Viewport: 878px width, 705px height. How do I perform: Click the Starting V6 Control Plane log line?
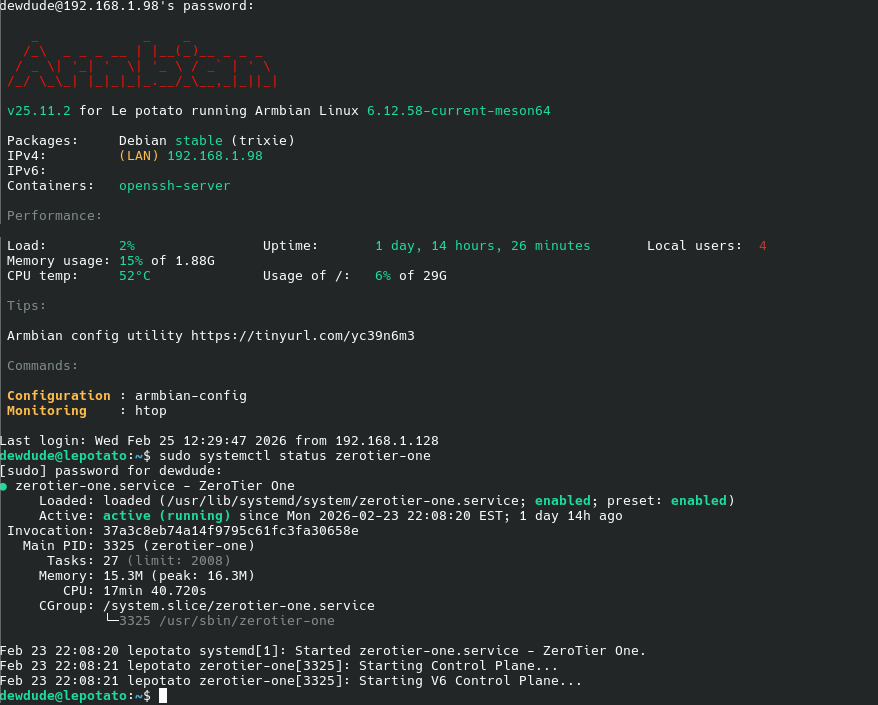click(290, 681)
